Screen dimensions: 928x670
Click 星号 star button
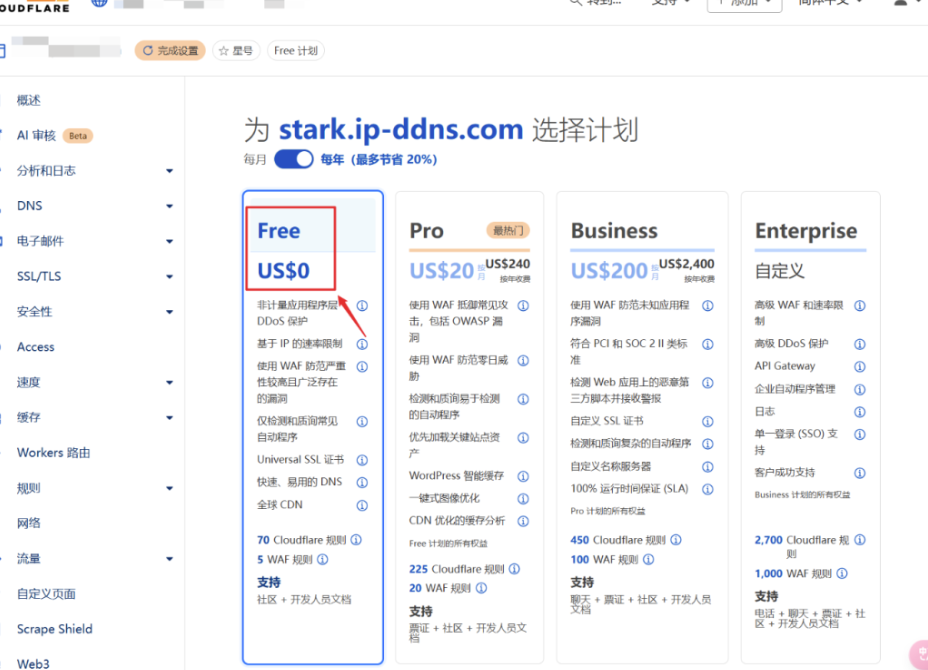(x=236, y=51)
